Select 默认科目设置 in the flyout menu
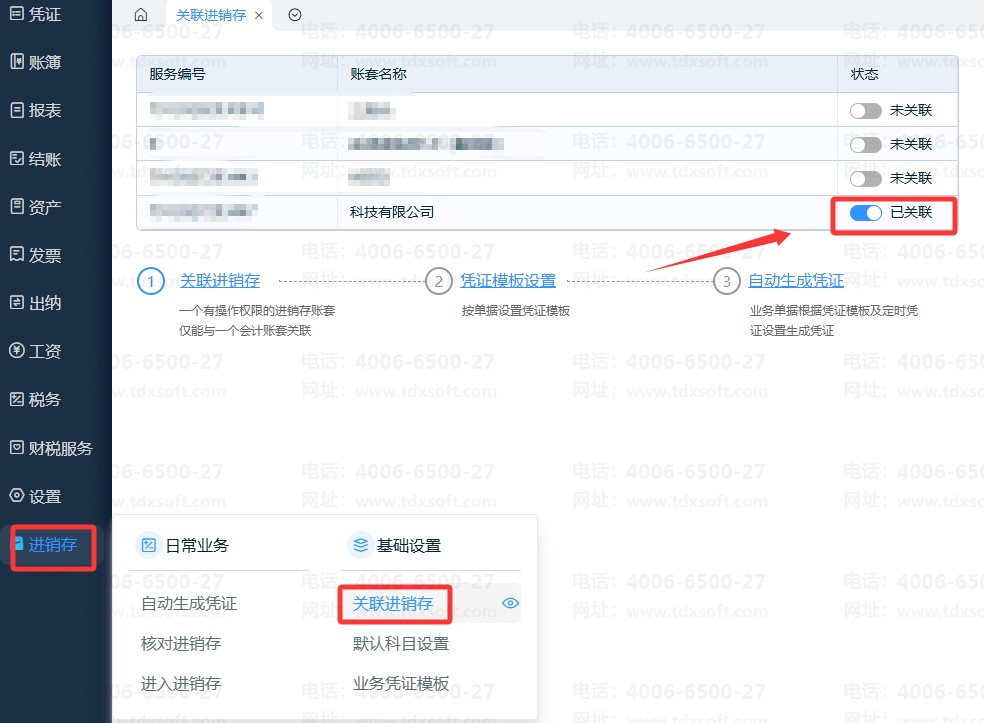Screen dimensions: 984x723 pos(401,644)
